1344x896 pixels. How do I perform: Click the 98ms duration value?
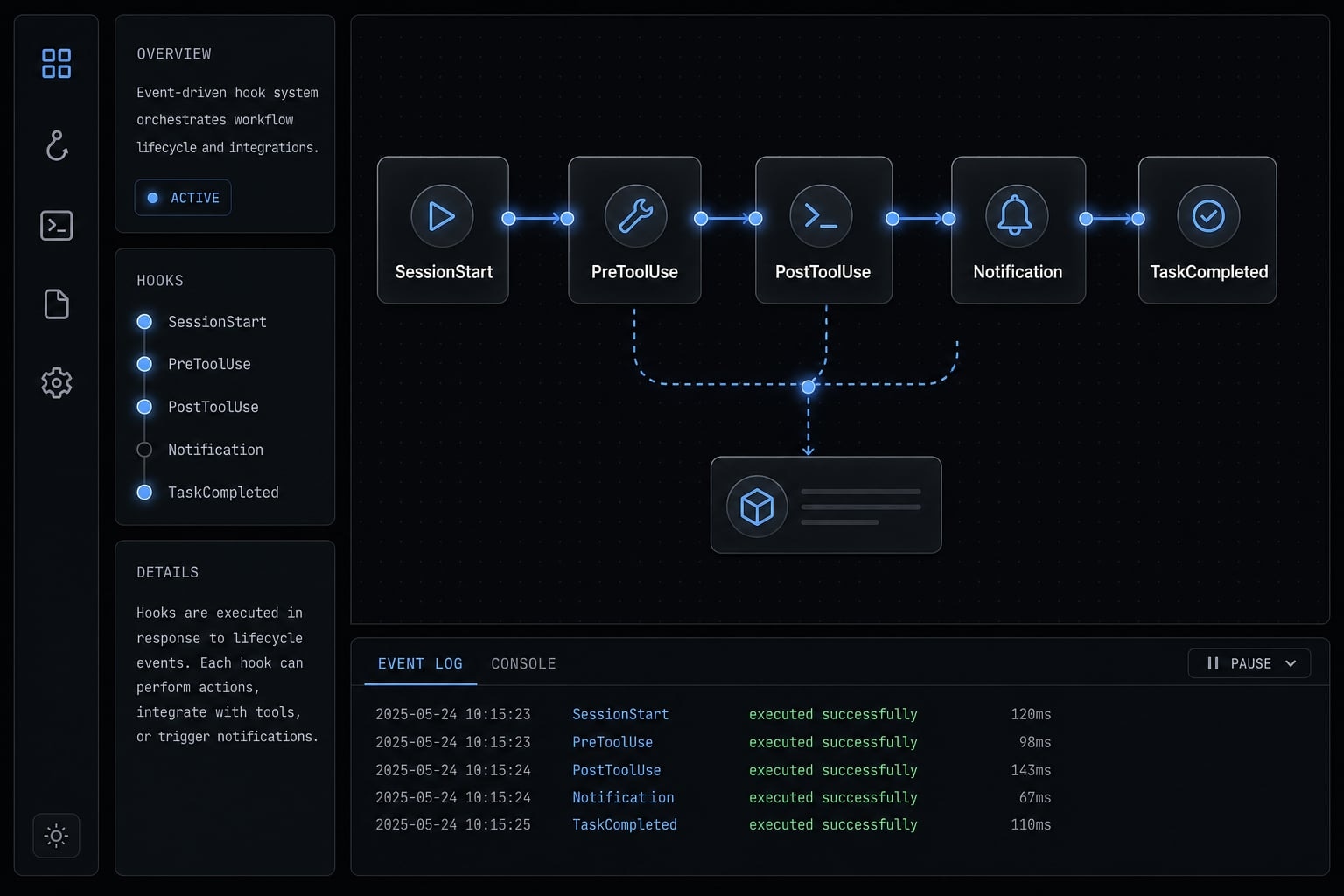1035,742
